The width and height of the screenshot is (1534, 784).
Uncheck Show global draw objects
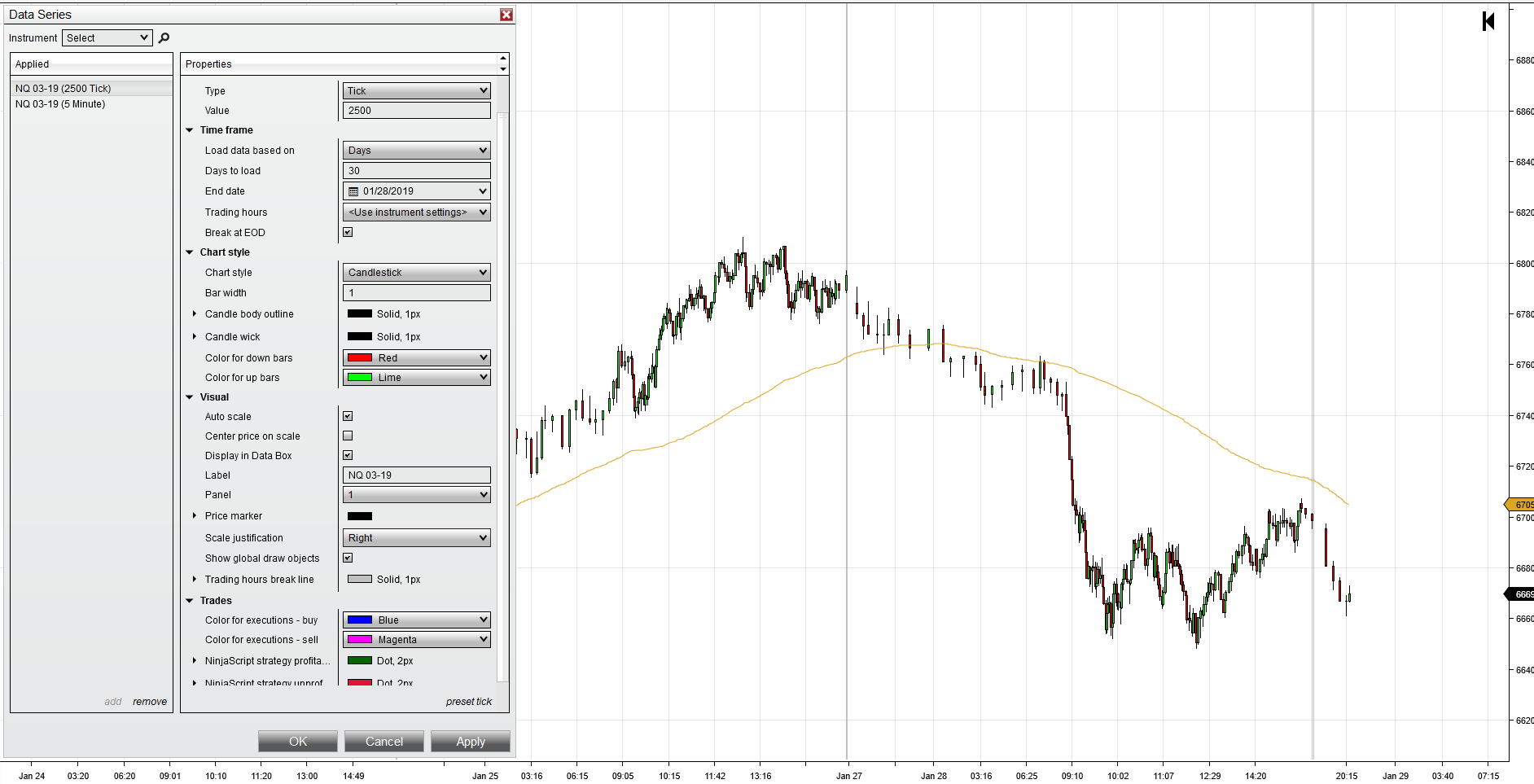pos(348,558)
